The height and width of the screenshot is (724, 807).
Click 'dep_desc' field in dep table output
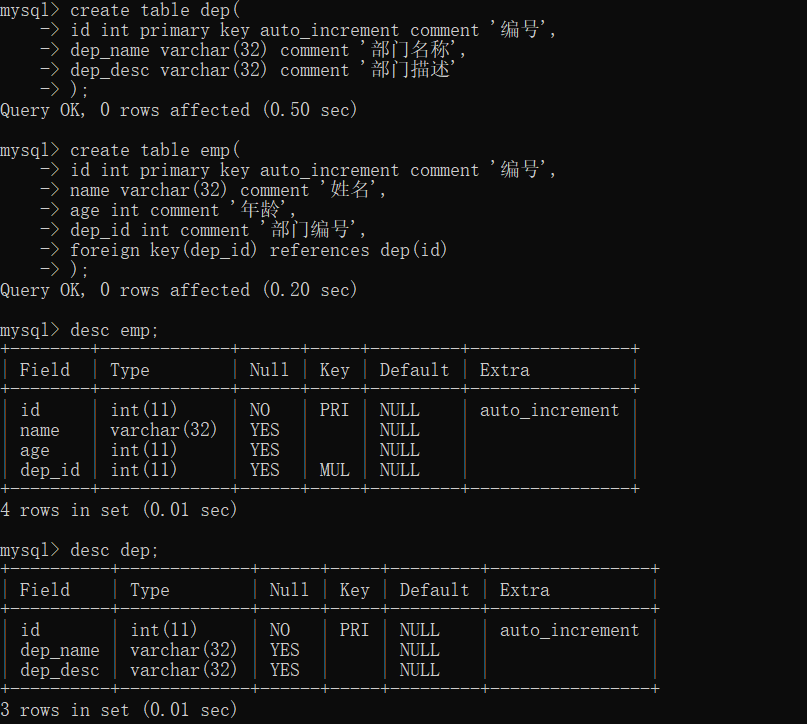click(x=59, y=670)
